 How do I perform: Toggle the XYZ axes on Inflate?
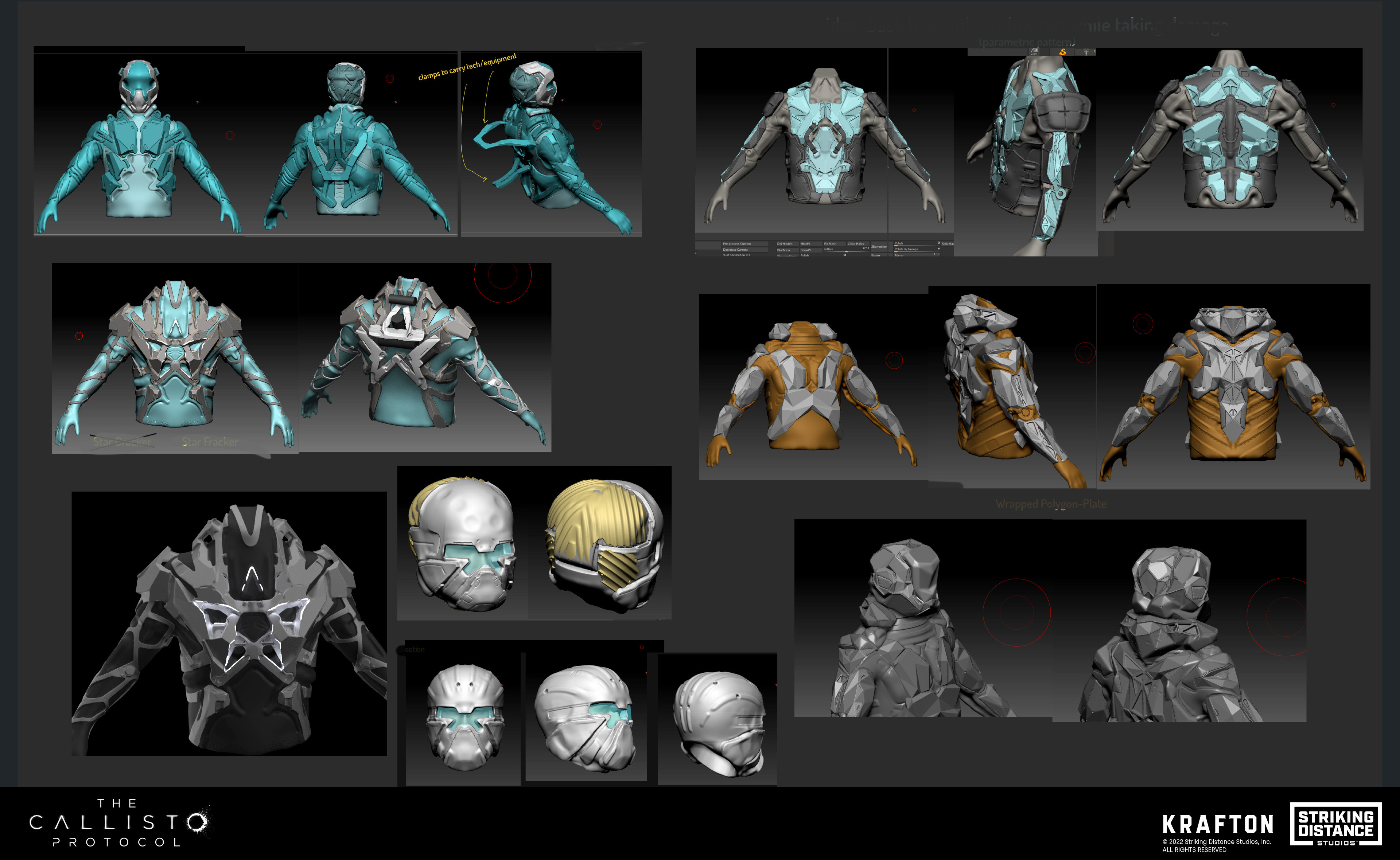point(866,248)
